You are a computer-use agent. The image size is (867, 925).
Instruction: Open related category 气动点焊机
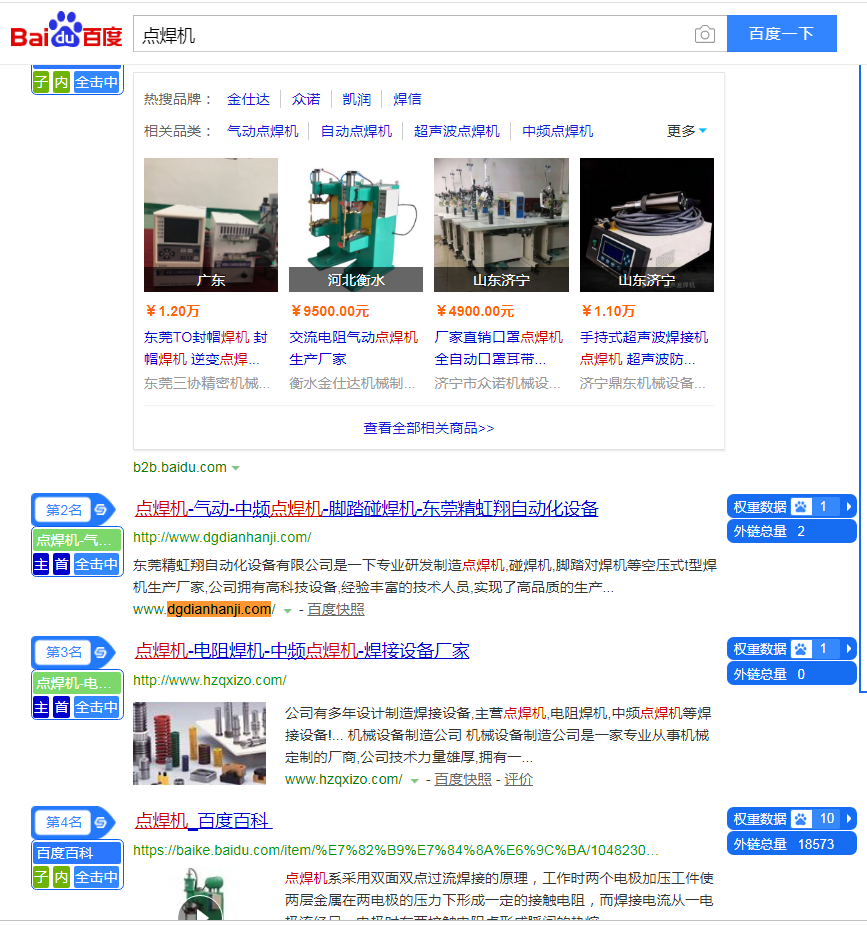[263, 131]
